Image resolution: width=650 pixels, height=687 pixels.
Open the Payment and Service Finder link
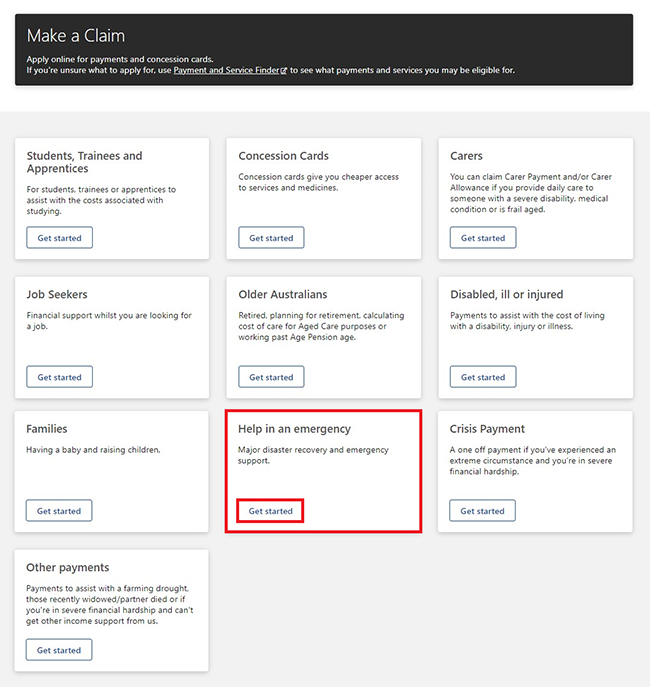tap(226, 71)
